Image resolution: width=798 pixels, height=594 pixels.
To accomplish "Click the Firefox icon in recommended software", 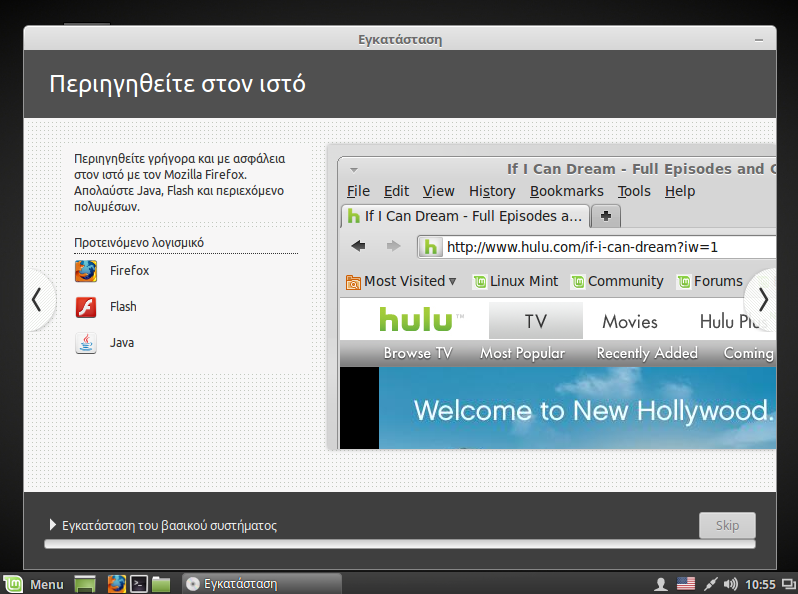I will pos(86,271).
